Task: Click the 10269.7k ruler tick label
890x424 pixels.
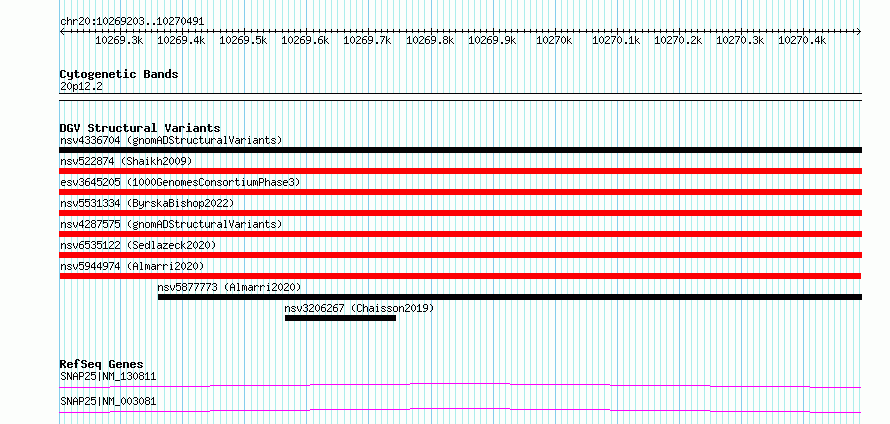Action: click(x=367, y=40)
